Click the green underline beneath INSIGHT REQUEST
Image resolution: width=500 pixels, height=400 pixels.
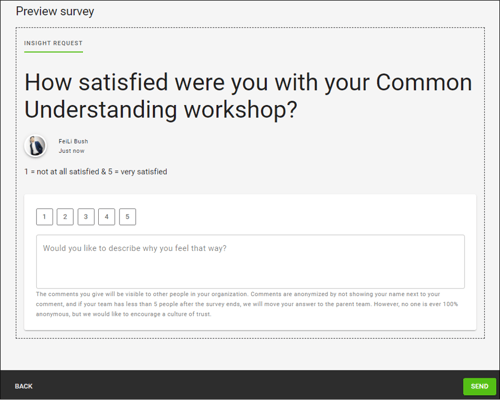pyautogui.click(x=53, y=52)
